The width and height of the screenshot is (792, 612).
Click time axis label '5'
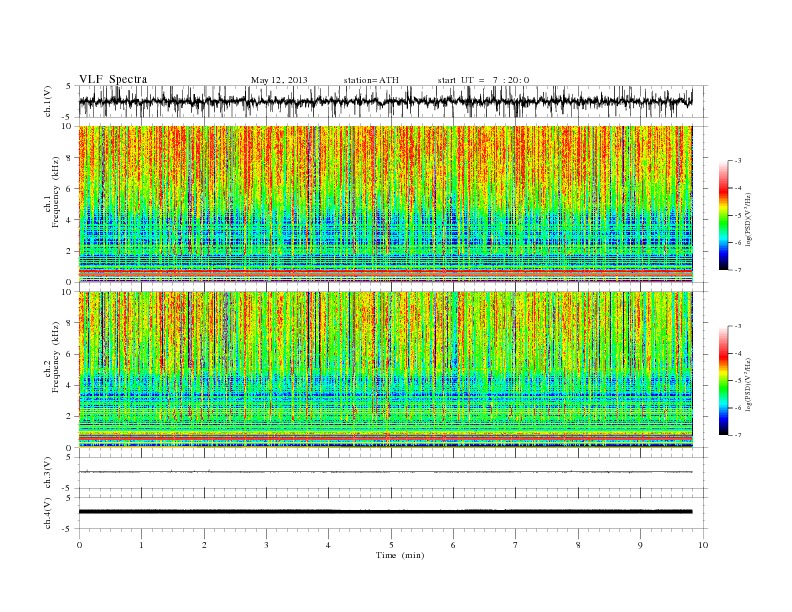tap(391, 545)
